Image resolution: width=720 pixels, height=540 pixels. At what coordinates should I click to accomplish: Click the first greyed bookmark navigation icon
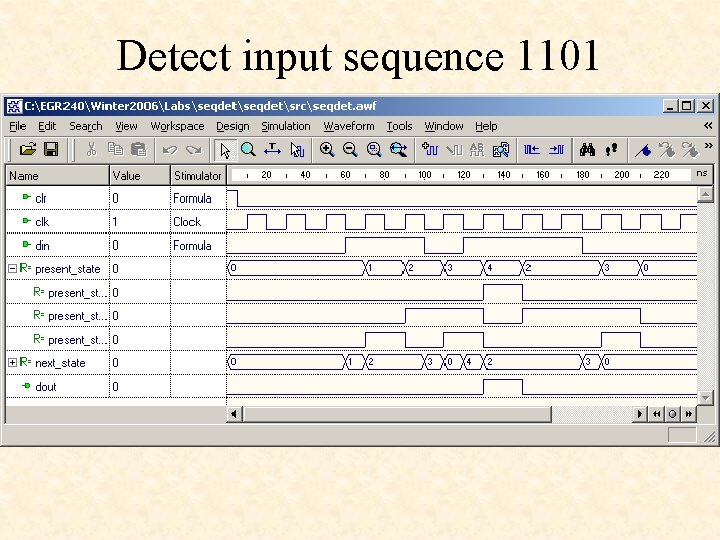[x=667, y=150]
